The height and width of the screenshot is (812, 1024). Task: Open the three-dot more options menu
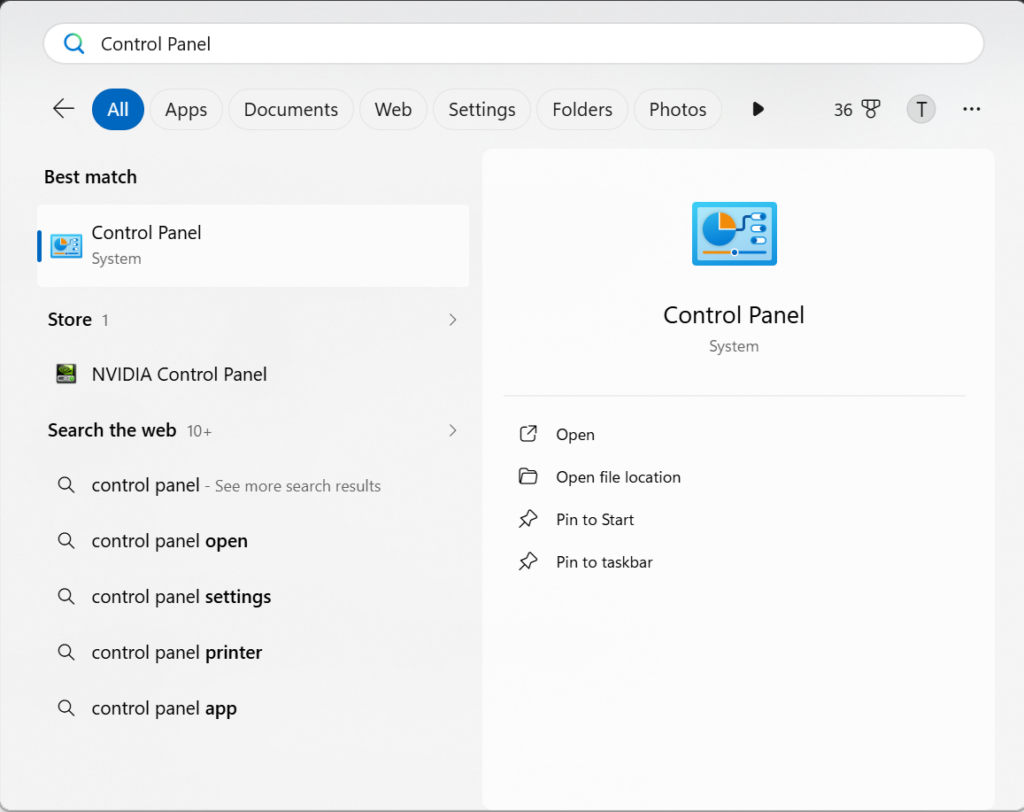(971, 109)
